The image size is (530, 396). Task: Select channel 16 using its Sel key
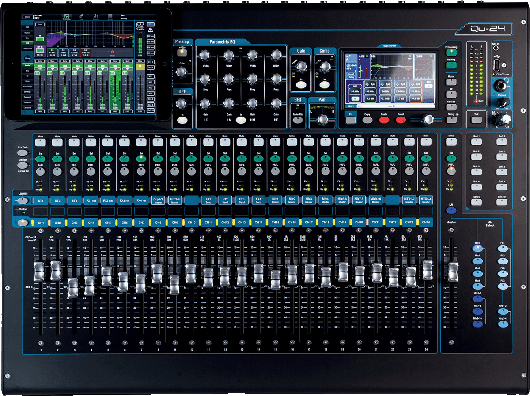[292, 158]
